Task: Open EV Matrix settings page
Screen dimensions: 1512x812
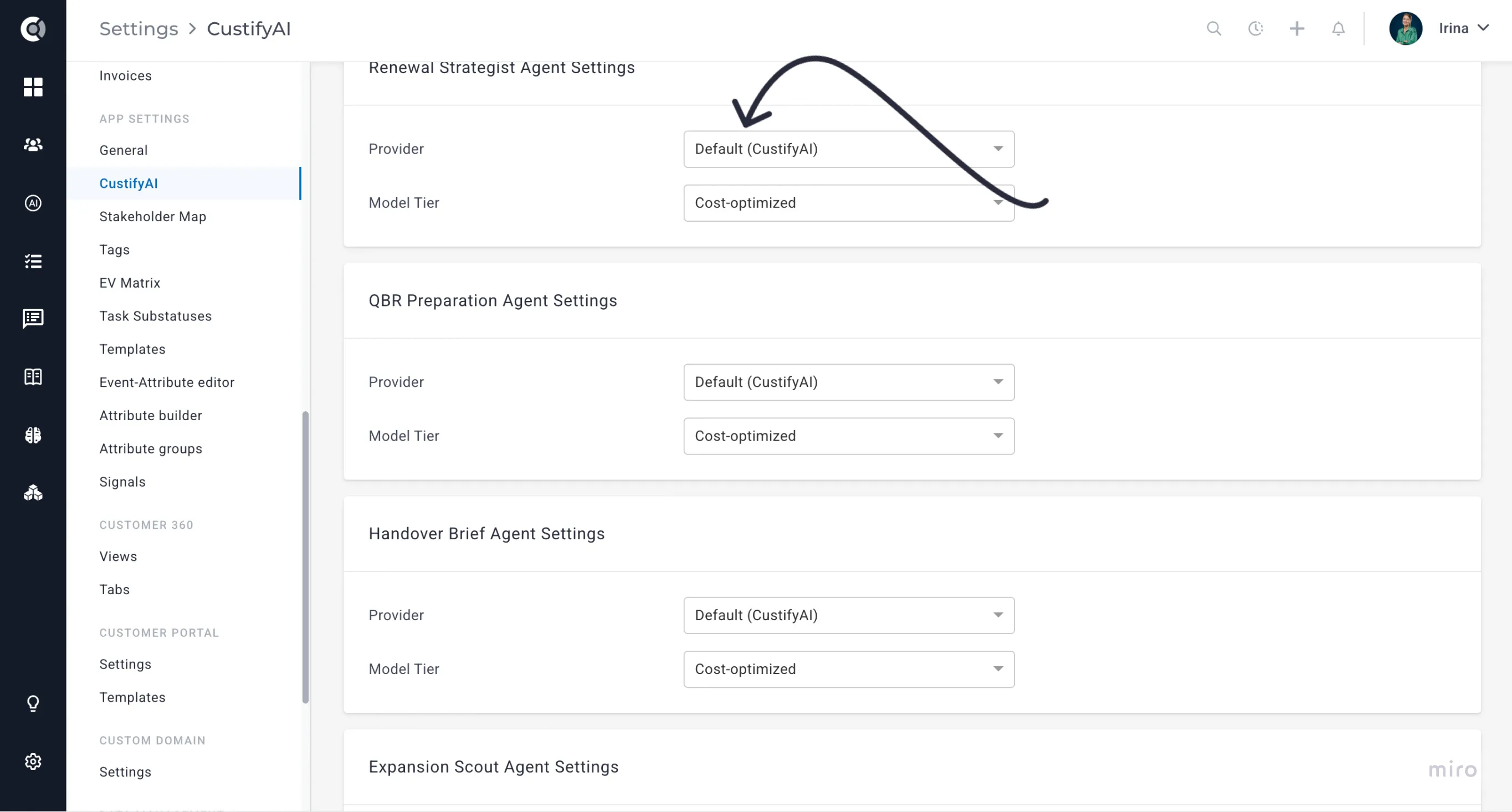Action: coord(130,283)
